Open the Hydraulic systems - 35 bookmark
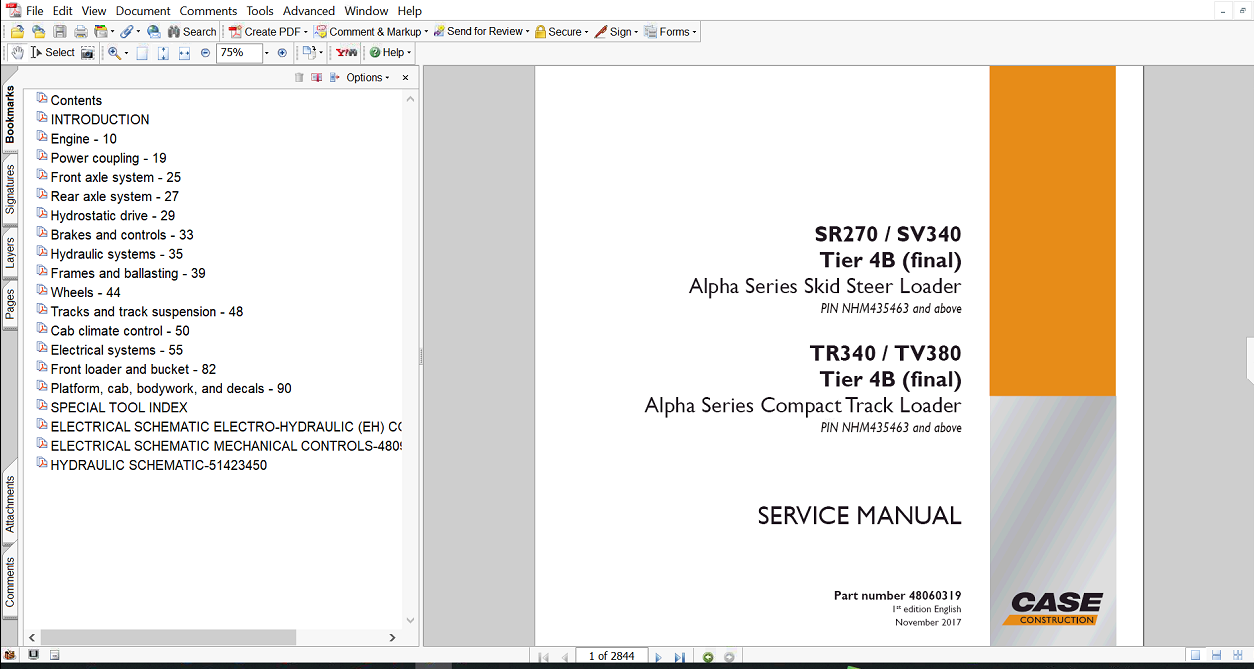Image resolution: width=1254 pixels, height=669 pixels. [x=116, y=254]
